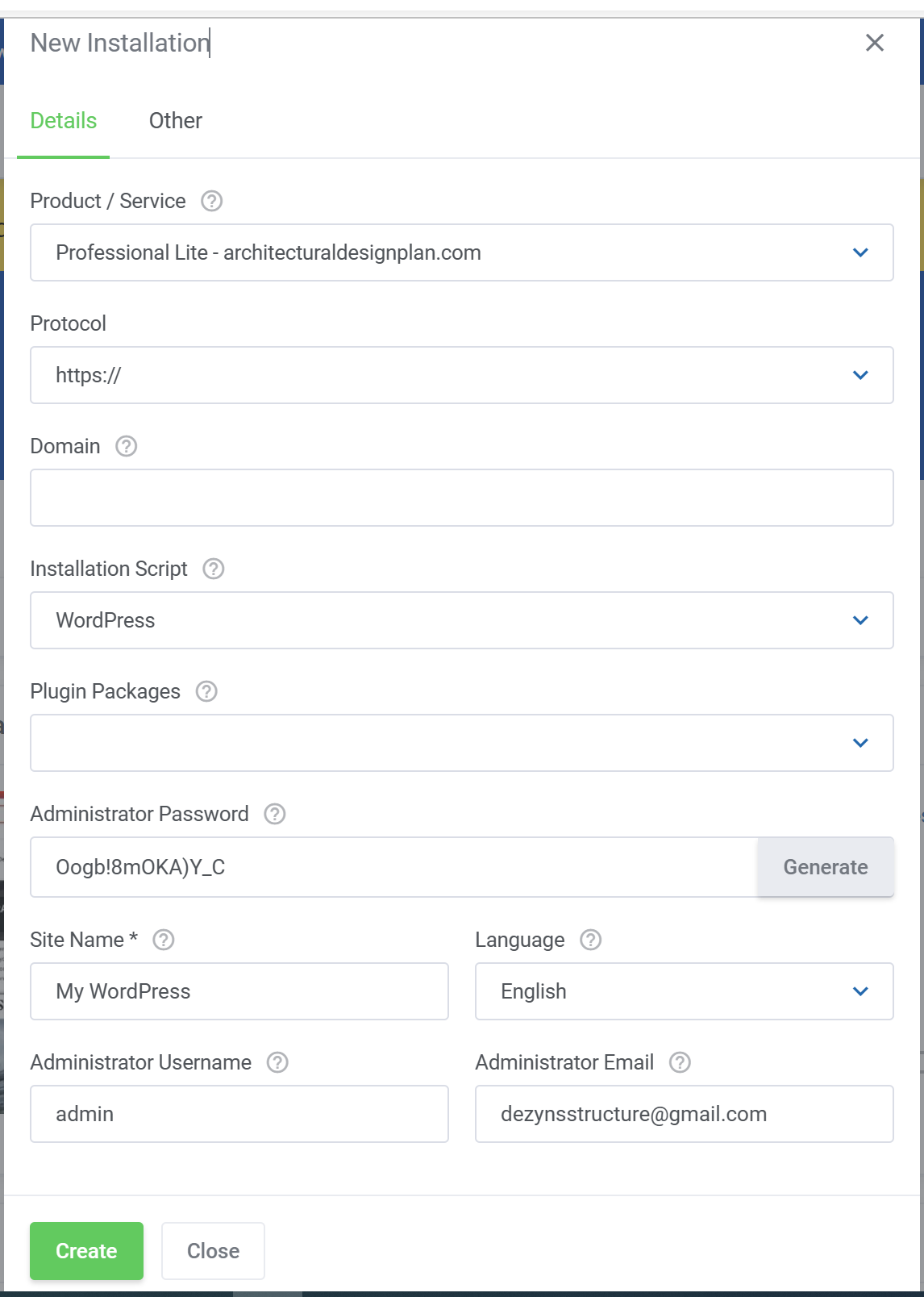Screen dimensions: 924x1297
Task: Click the Domain help question icon
Action: tap(127, 446)
